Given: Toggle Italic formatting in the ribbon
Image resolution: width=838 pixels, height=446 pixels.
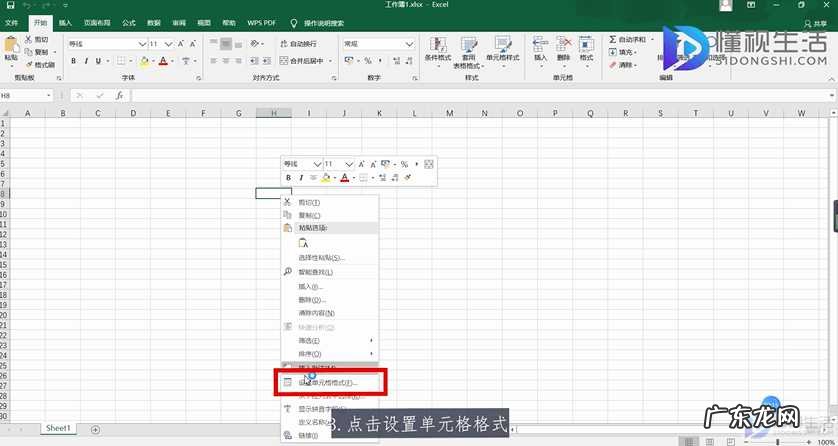Looking at the screenshot, I should point(87,61).
